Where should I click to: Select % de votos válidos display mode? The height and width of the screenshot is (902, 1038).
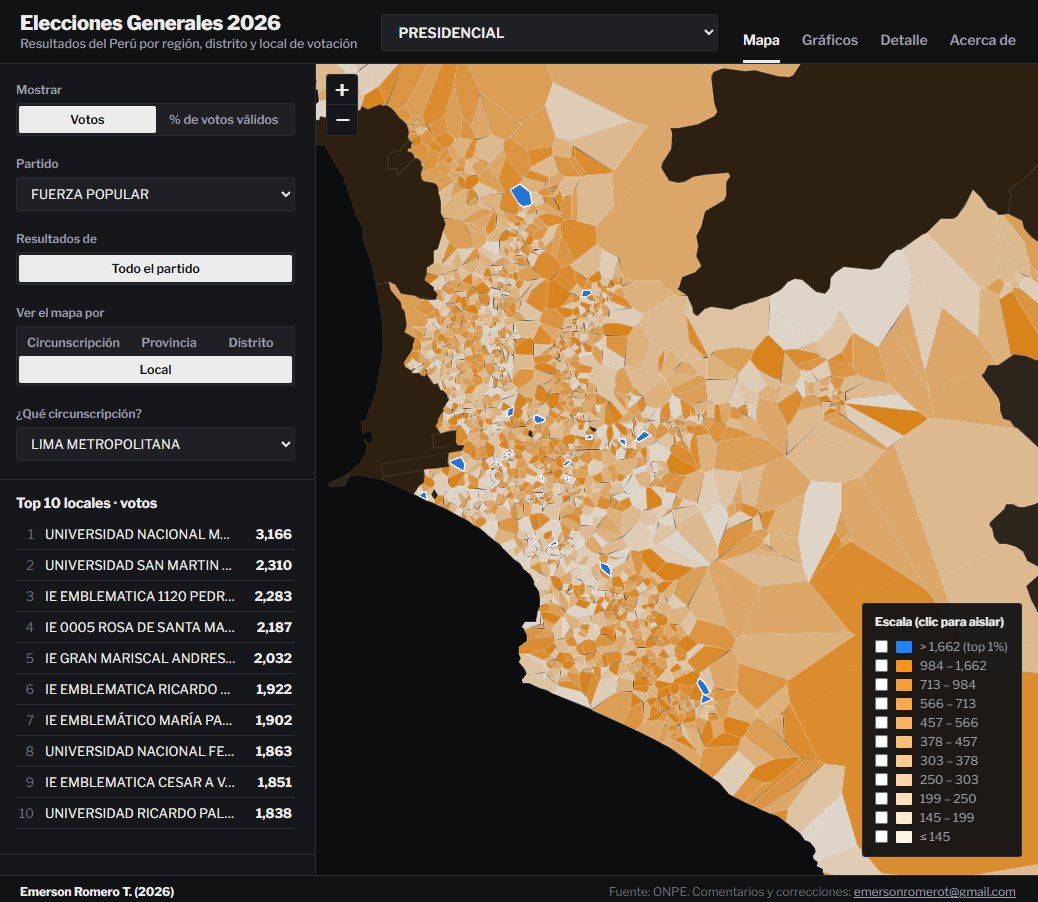224,120
